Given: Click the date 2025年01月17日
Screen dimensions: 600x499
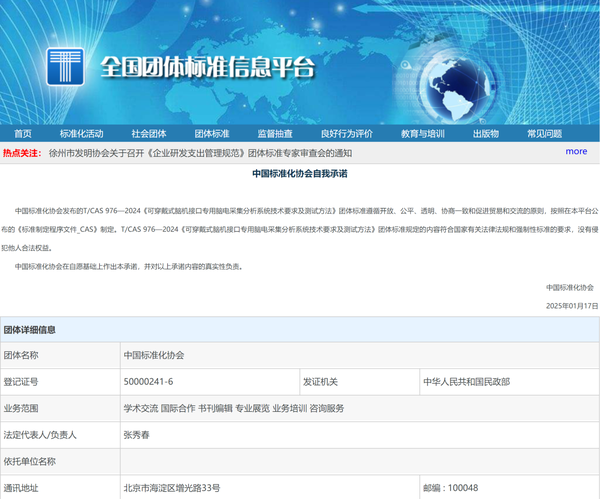Looking at the screenshot, I should coord(572,306).
